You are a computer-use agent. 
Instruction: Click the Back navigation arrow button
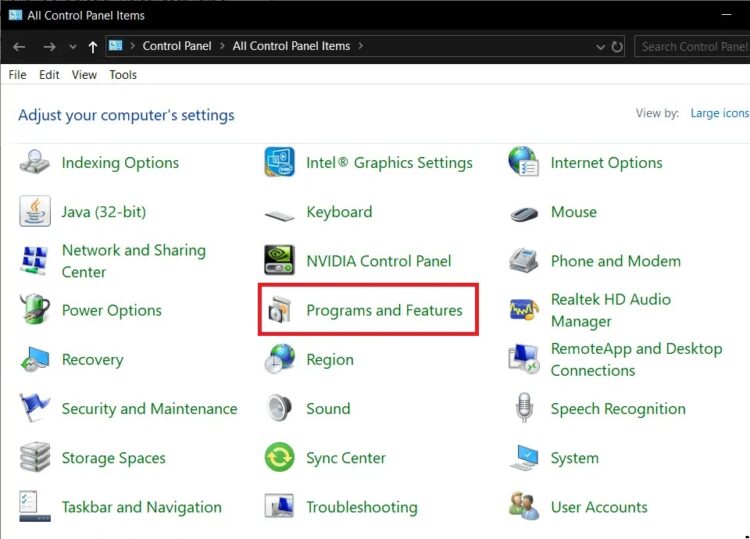click(x=19, y=46)
